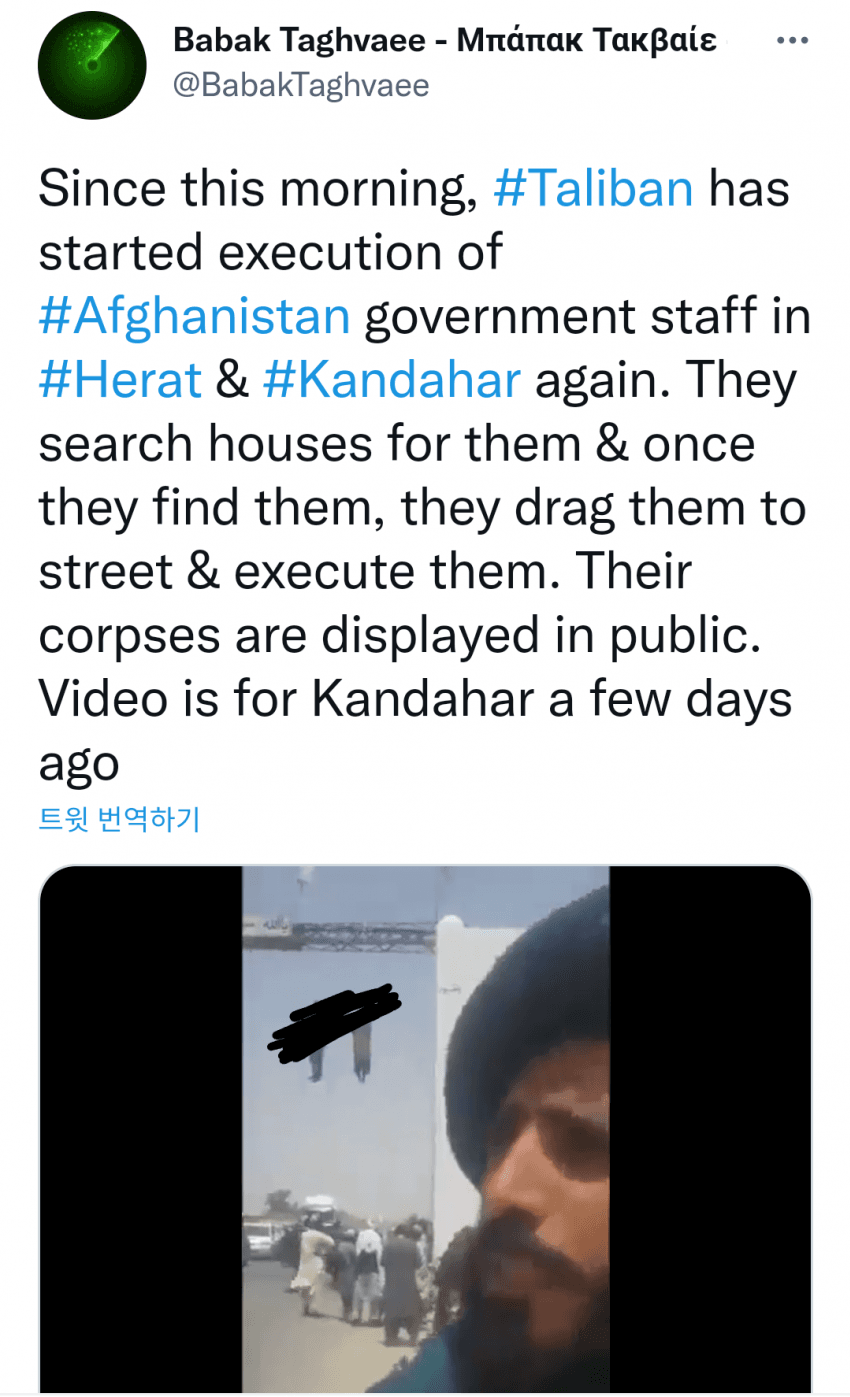
Task: Click the right black bar of video
Action: [x=710, y=1128]
